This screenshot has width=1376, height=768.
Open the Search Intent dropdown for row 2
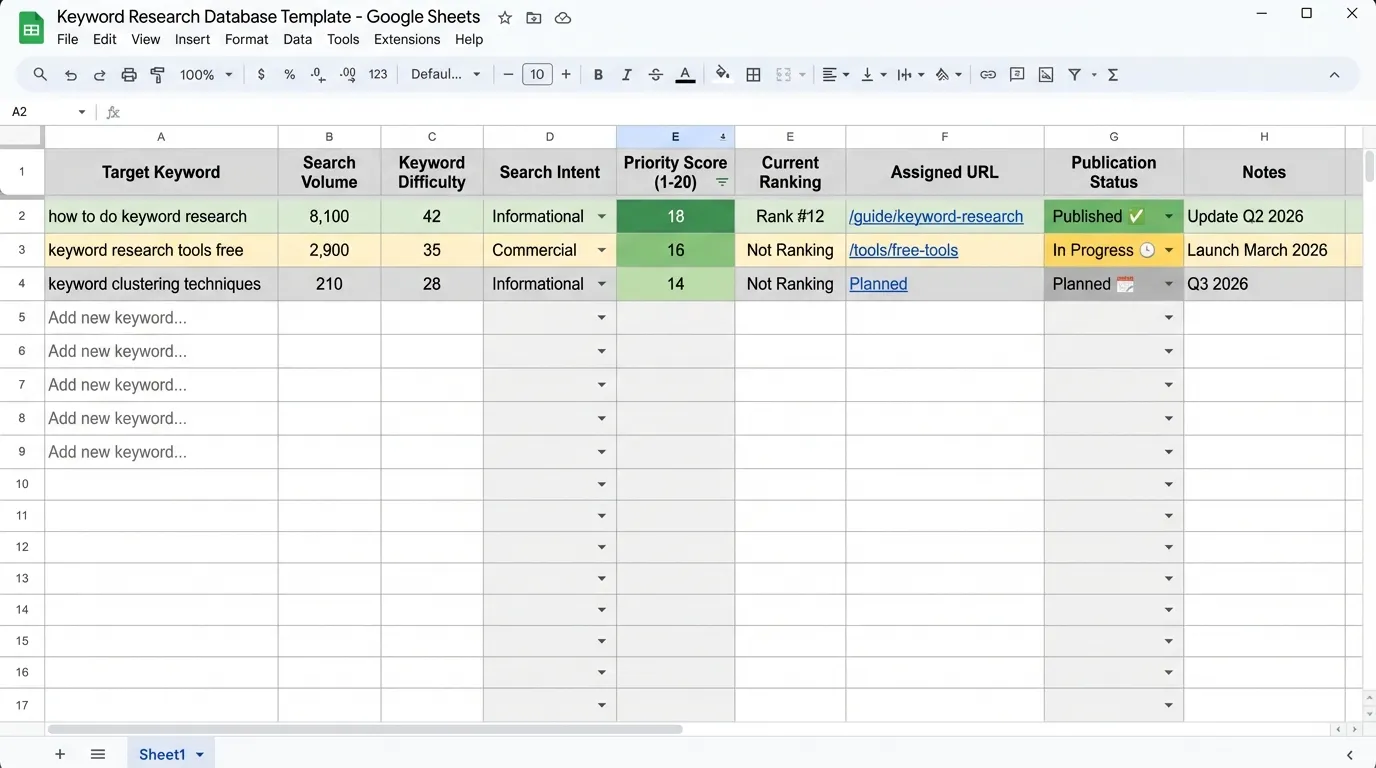[601, 216]
